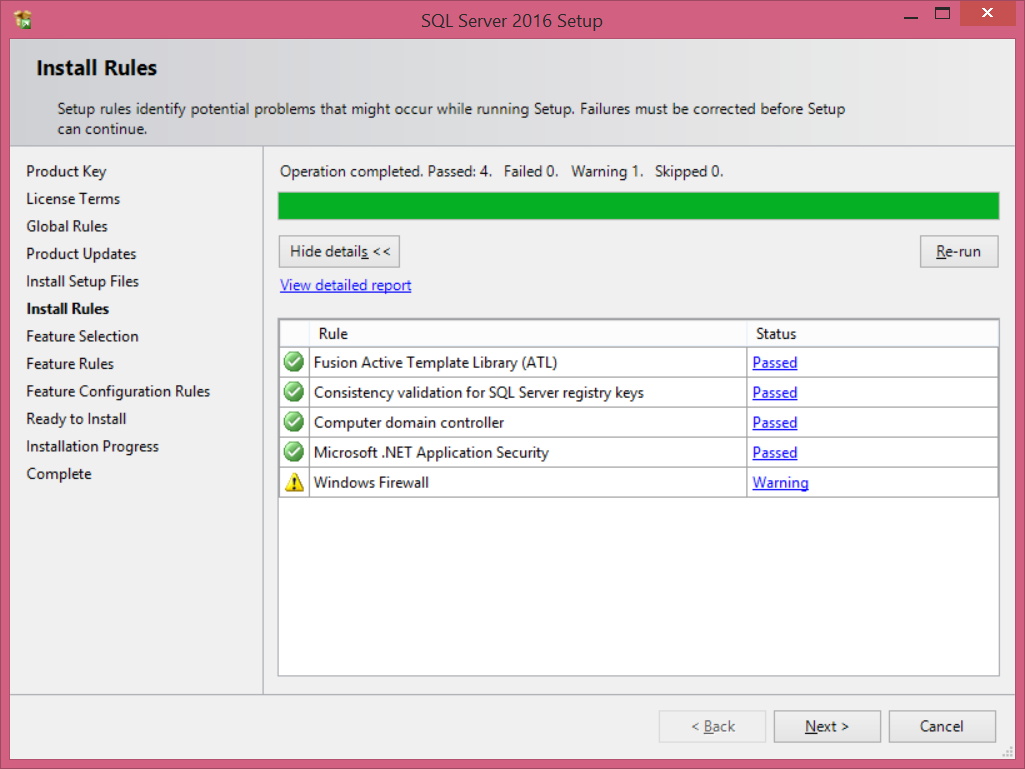Select Complete step in sidebar
The width and height of the screenshot is (1025, 769).
click(x=59, y=473)
